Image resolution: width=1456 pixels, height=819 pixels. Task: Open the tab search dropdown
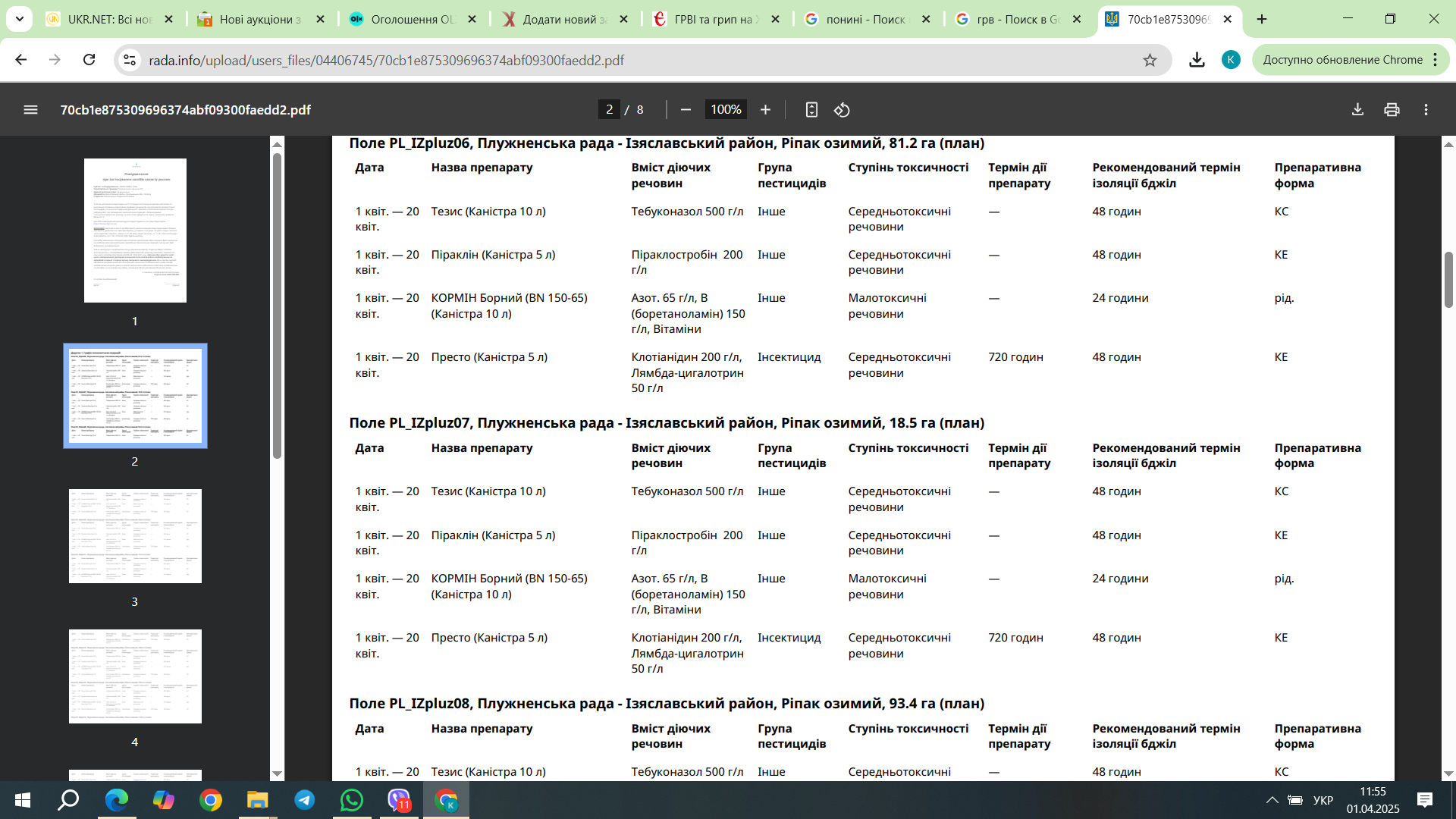coord(19,19)
